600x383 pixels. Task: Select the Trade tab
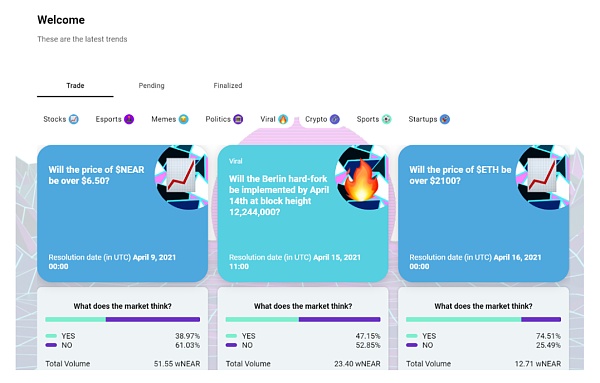coord(75,86)
